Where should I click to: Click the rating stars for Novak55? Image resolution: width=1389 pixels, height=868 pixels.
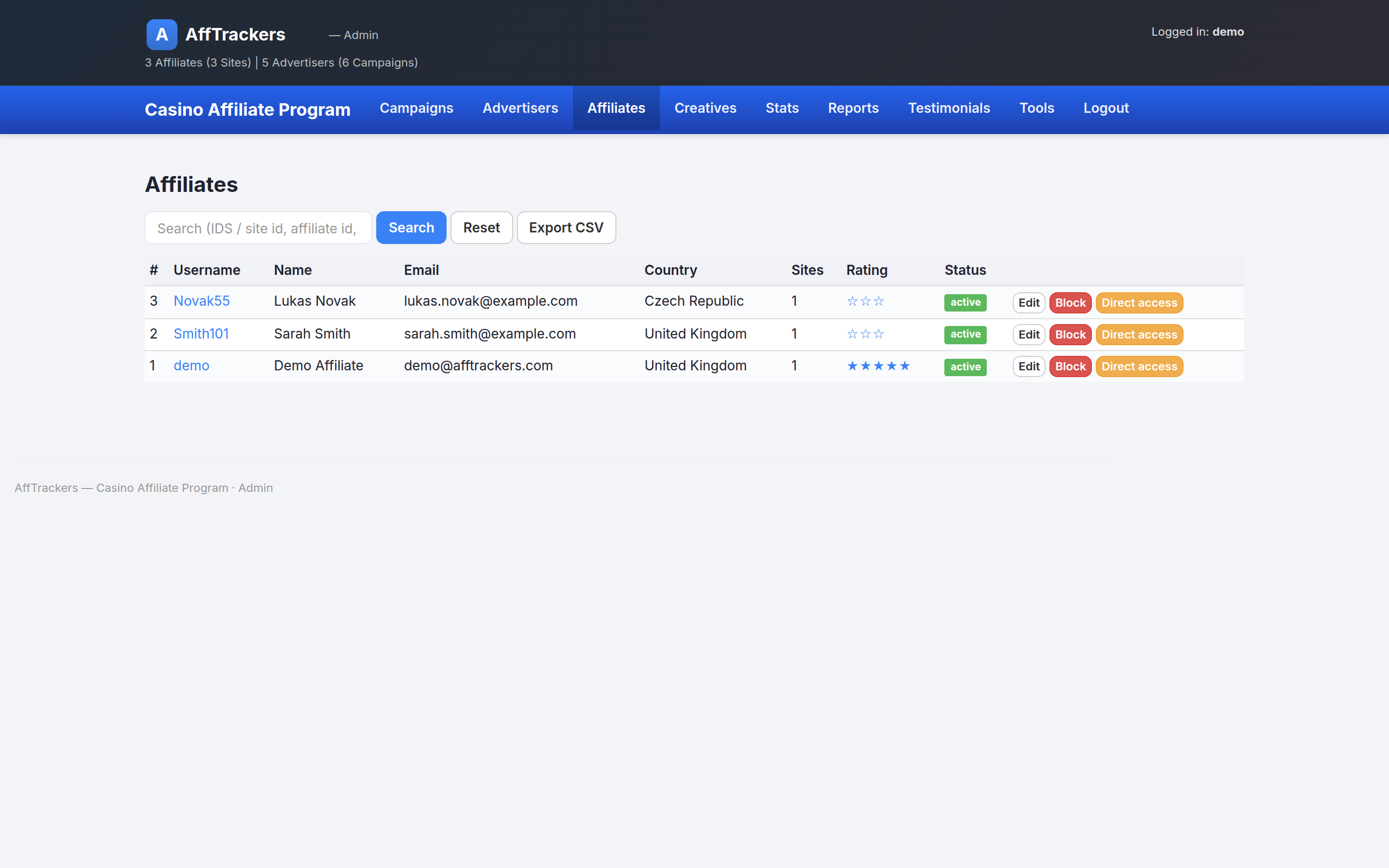[x=865, y=301]
